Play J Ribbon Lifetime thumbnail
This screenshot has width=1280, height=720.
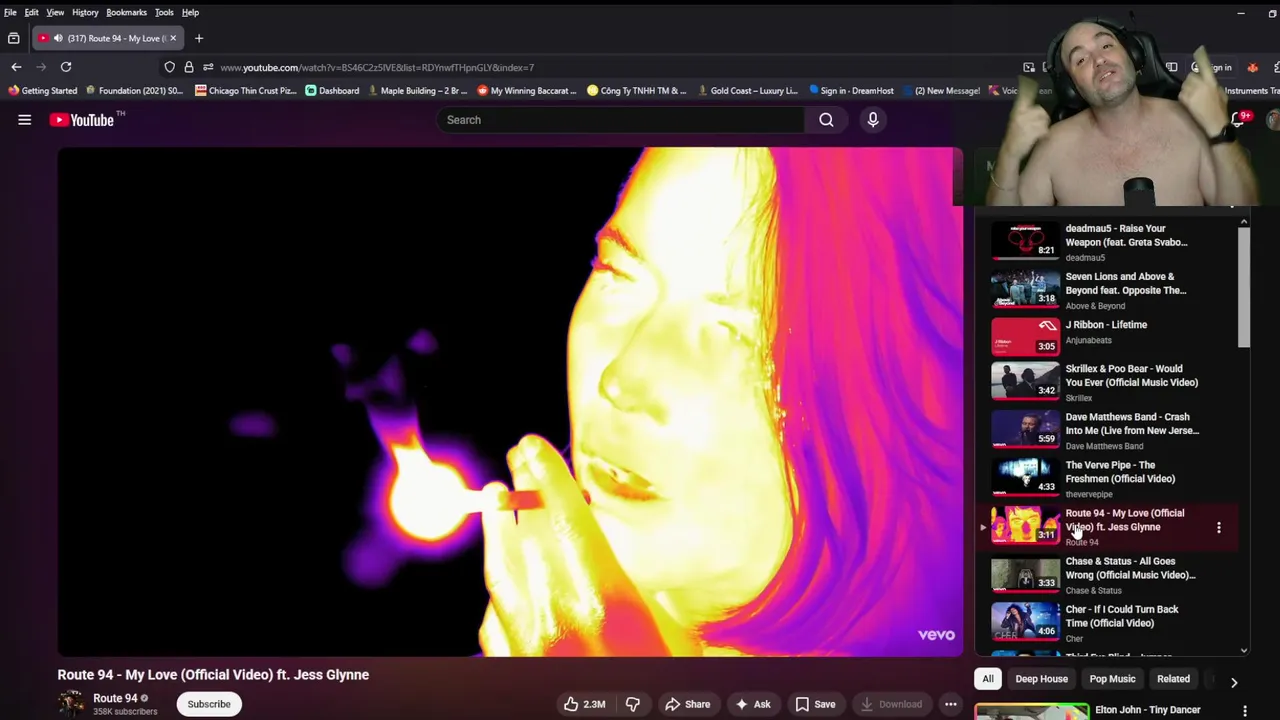coord(1025,337)
